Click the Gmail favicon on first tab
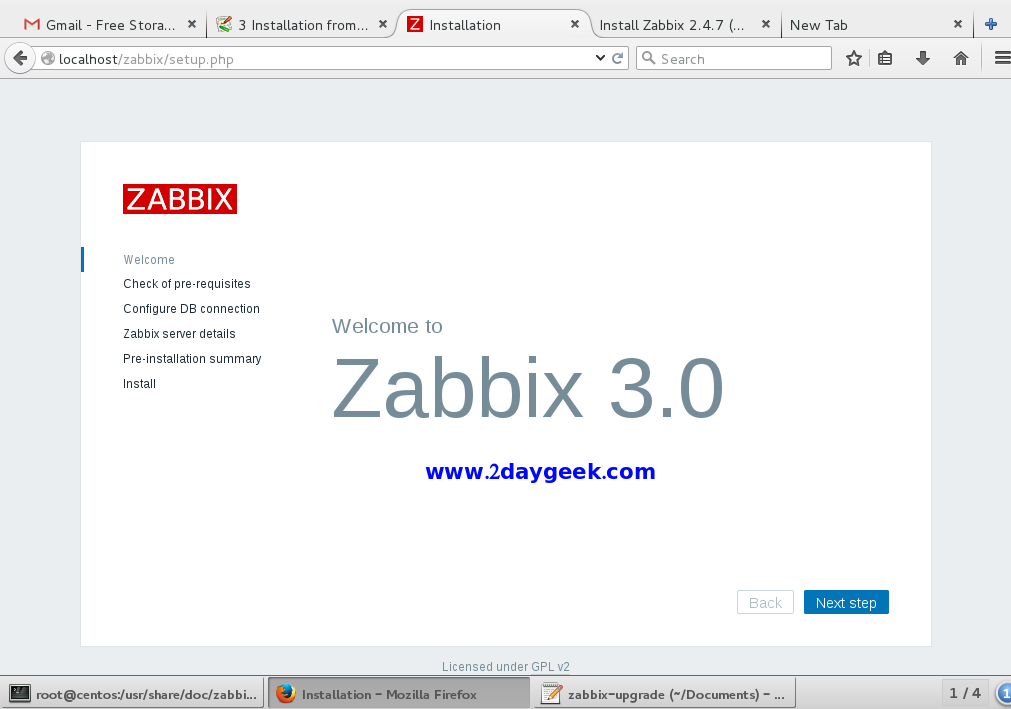 [32, 24]
